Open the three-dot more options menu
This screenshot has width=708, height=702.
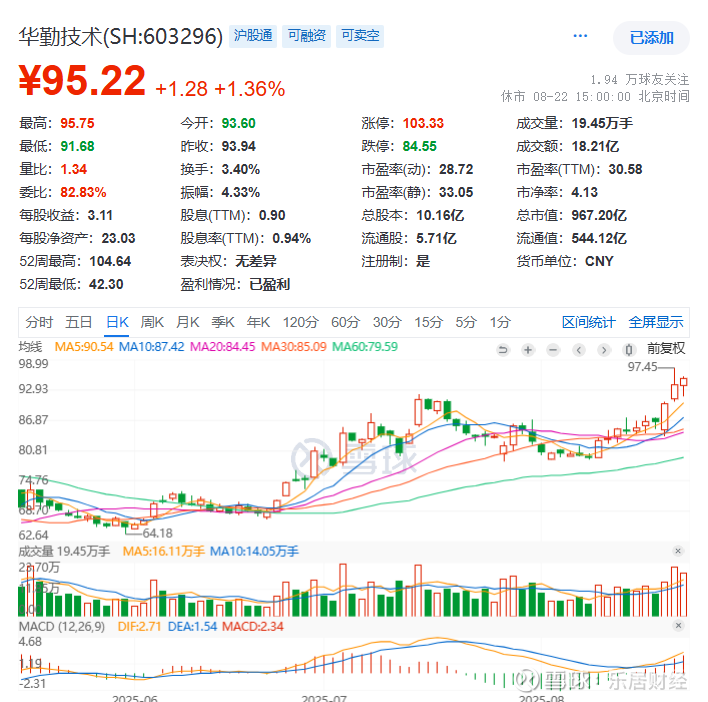tap(580, 36)
